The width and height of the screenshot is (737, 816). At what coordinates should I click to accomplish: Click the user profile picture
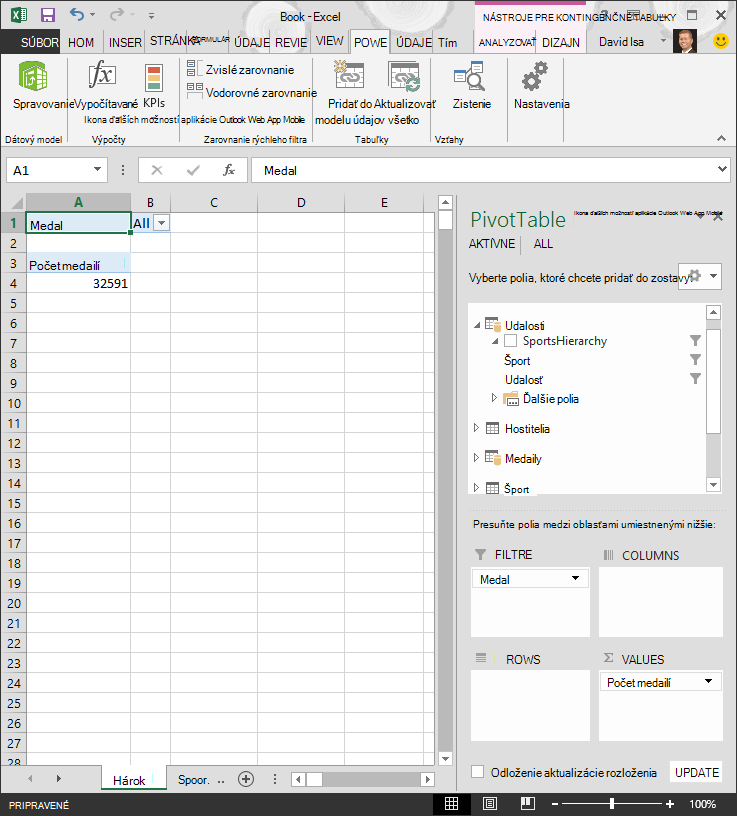tap(685, 41)
